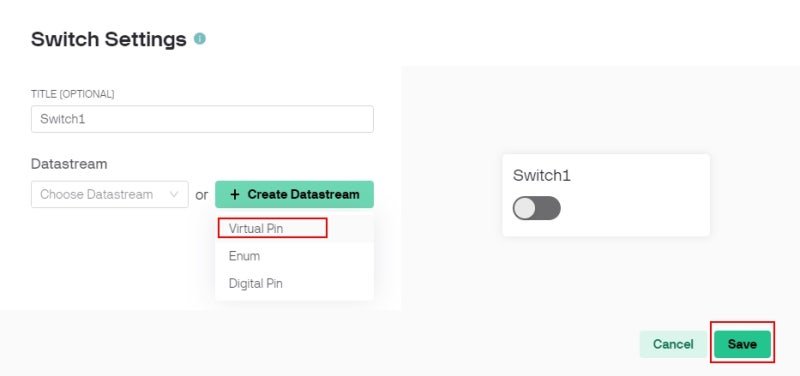Click the TITLE (OPTIONAL) field label
This screenshot has width=800, height=376.
click(x=72, y=94)
